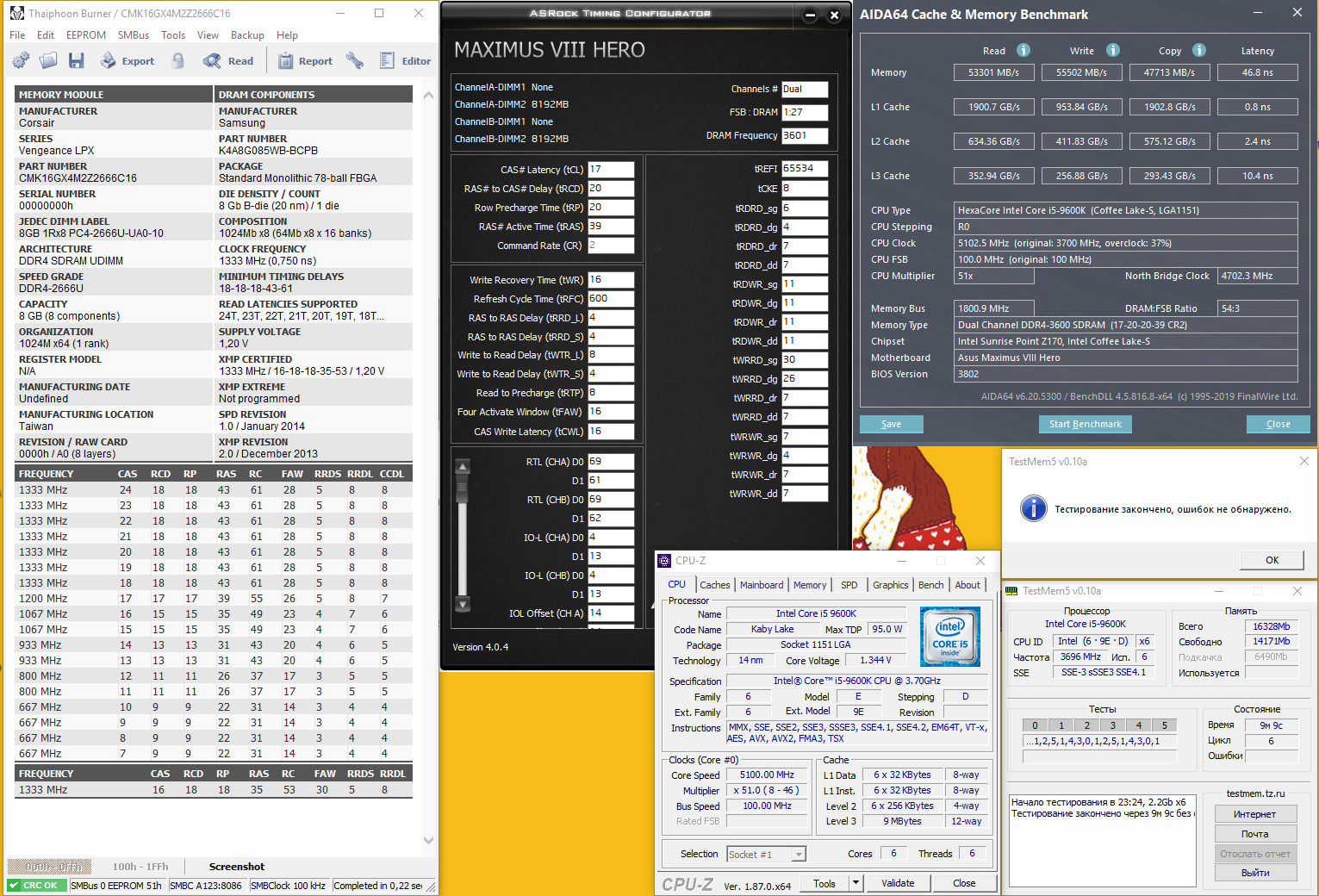
Task: Open the SMBus menu
Action: [x=134, y=35]
